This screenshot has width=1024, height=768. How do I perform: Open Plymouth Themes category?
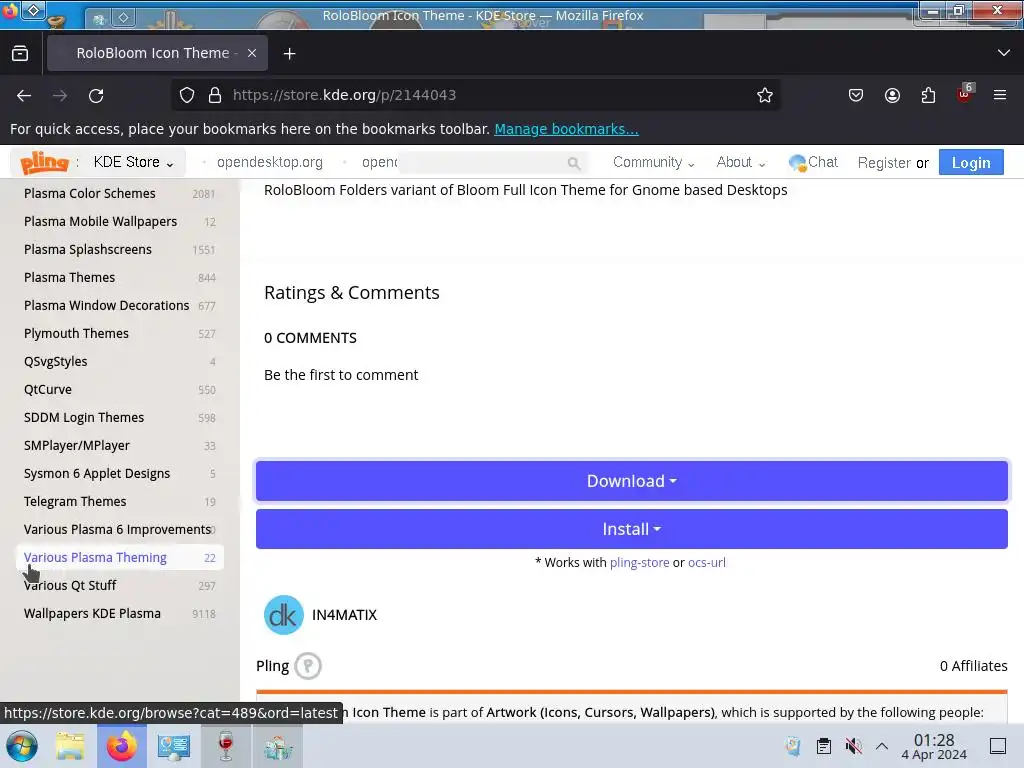(120, 334)
